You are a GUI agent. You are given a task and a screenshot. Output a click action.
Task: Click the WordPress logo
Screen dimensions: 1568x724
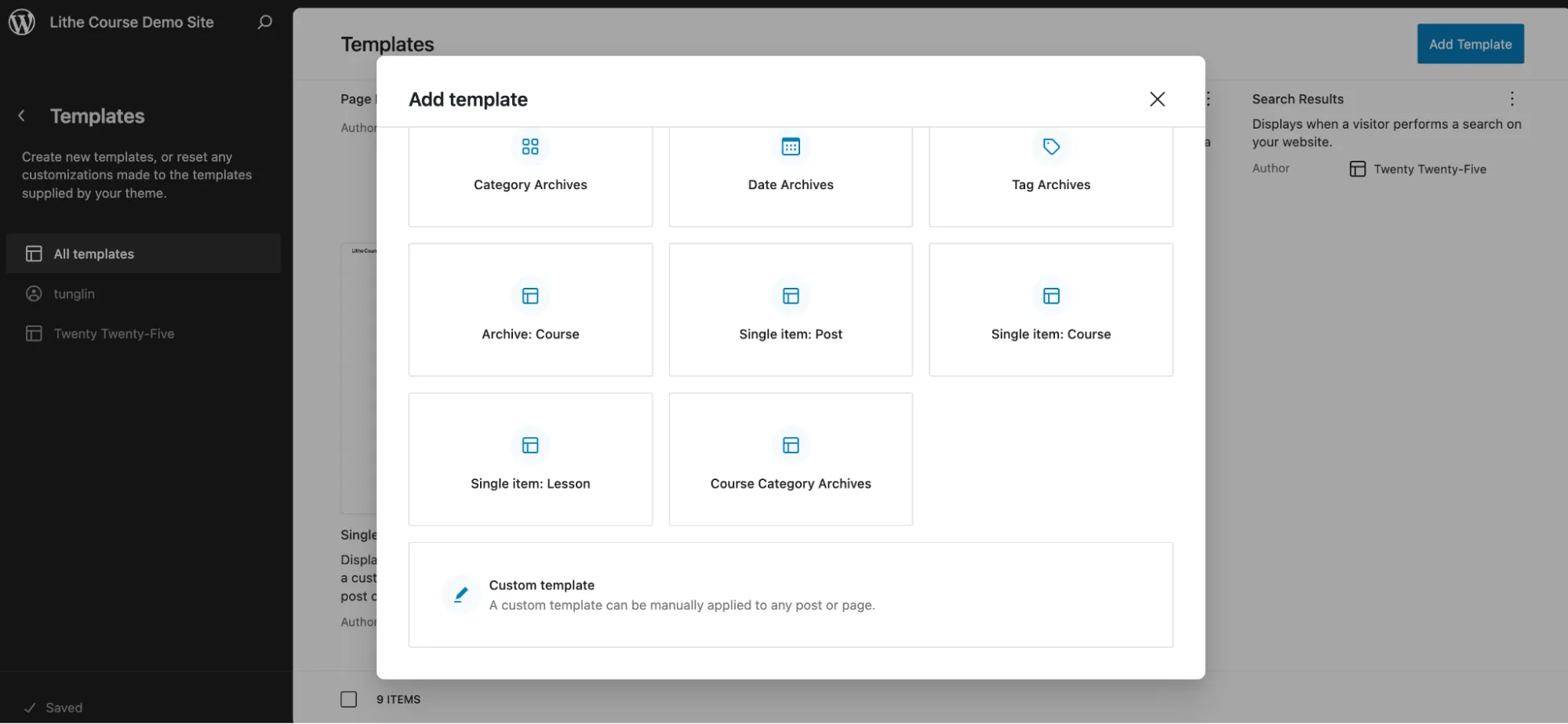click(22, 22)
